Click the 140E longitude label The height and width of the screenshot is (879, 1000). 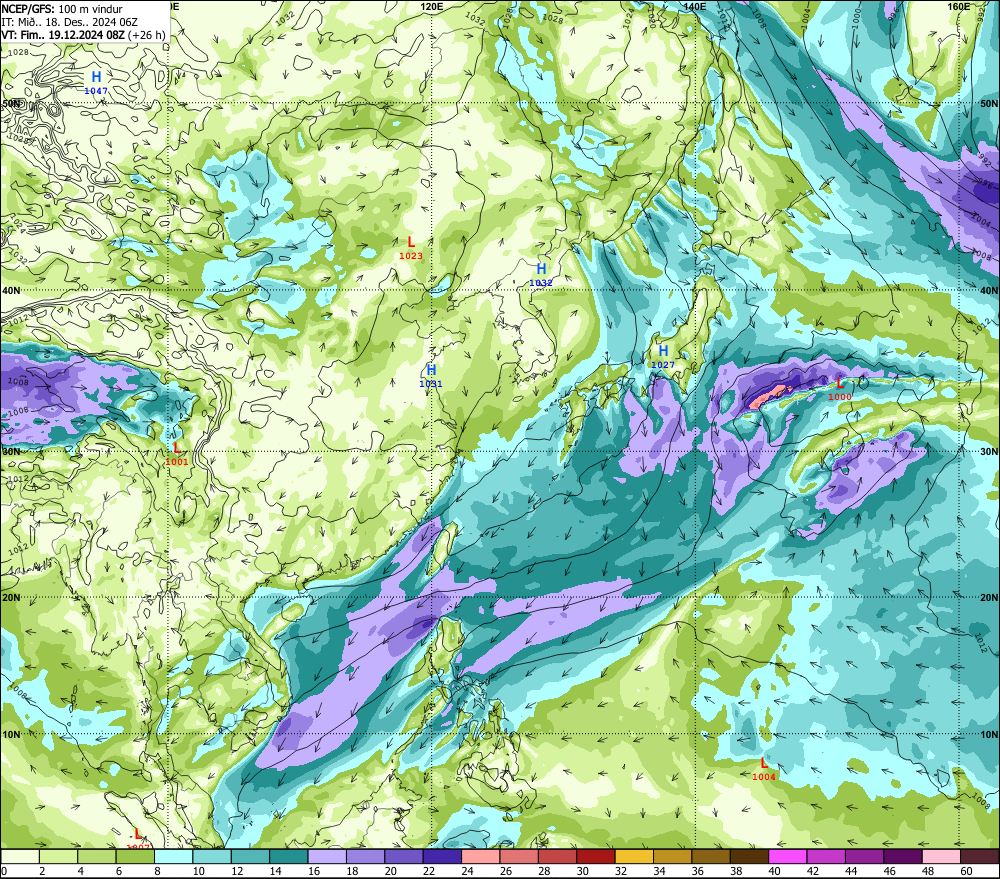(x=695, y=6)
